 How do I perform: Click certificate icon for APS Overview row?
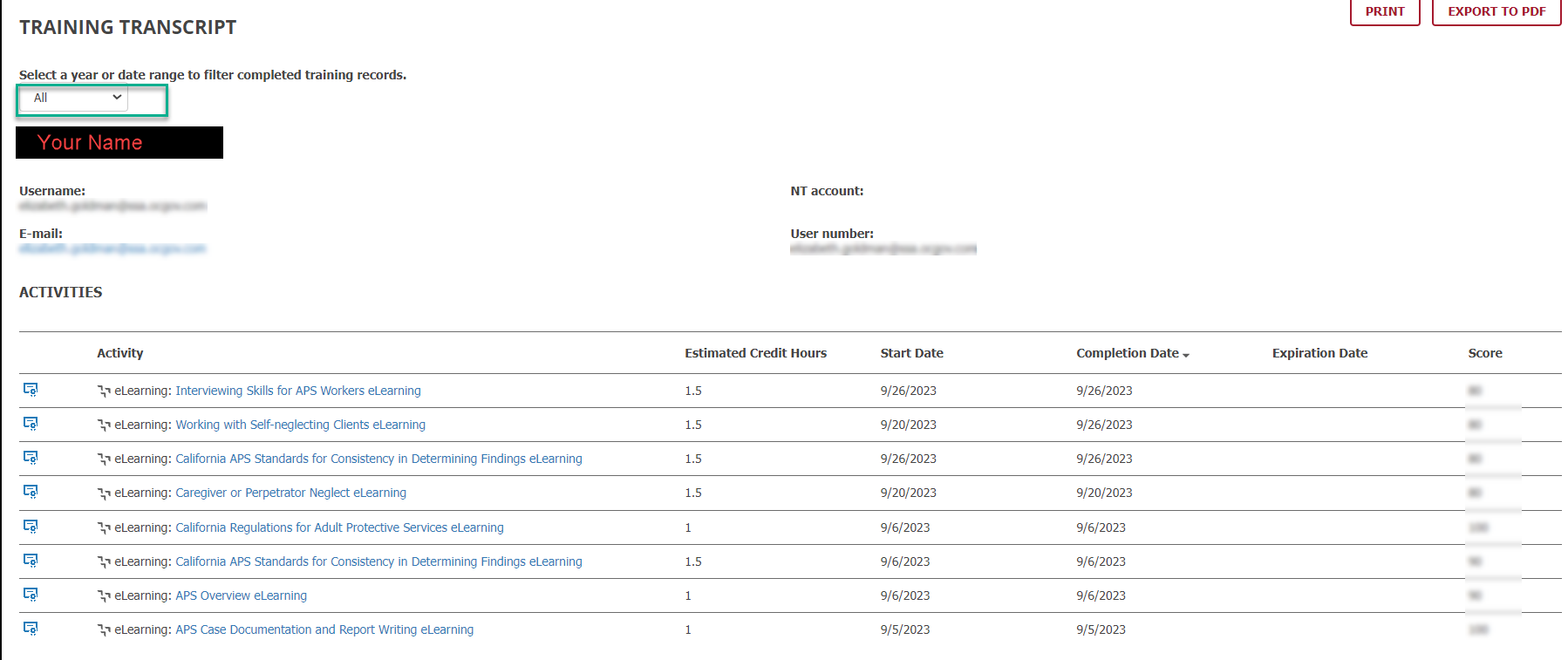coord(31,595)
